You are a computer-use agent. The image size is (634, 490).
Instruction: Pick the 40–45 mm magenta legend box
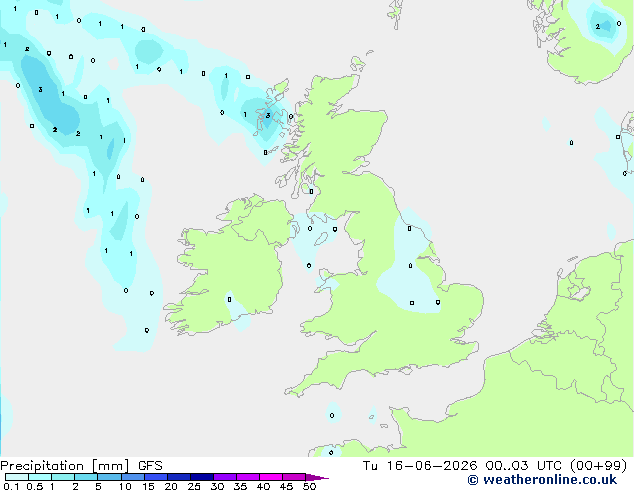pyautogui.click(x=271, y=477)
